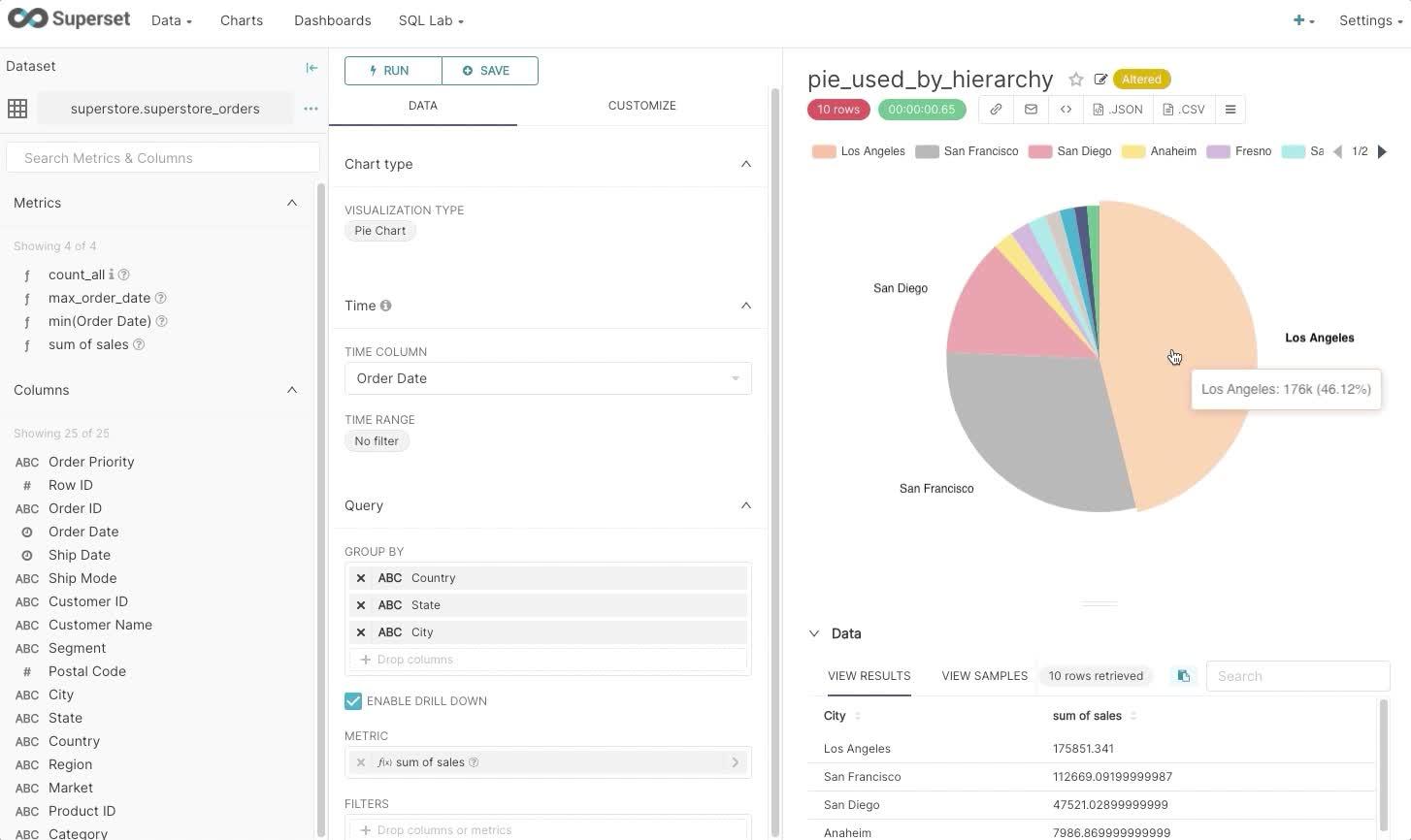The height and width of the screenshot is (840, 1411).
Task: Remove City from Group By
Action: click(361, 632)
